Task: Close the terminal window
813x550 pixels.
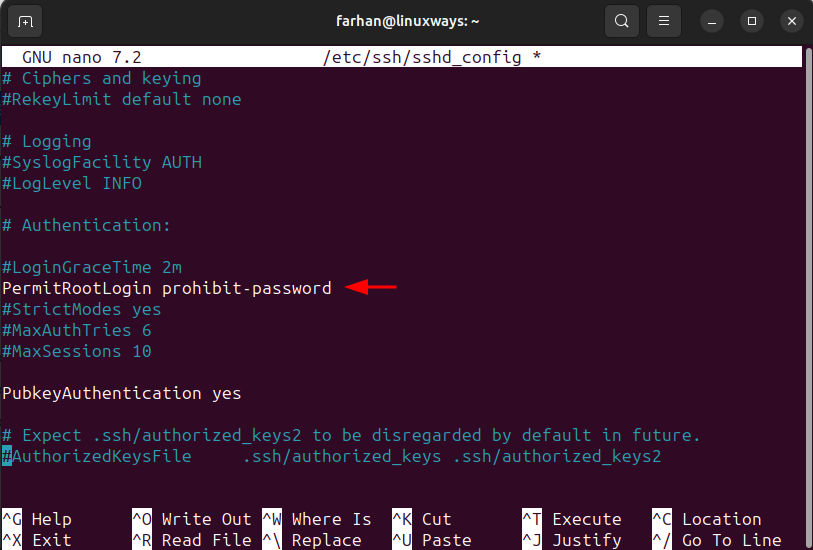Action: pyautogui.click(x=792, y=21)
